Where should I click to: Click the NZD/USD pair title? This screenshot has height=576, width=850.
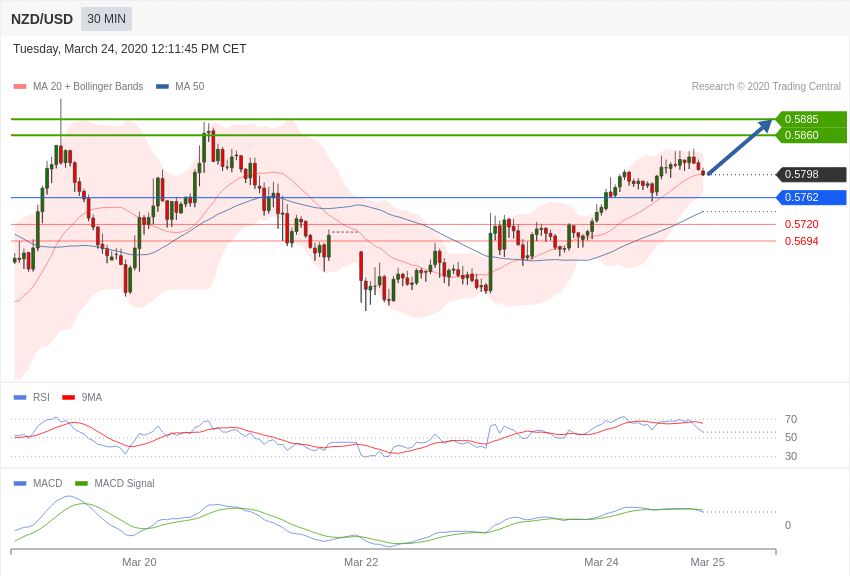click(x=42, y=19)
